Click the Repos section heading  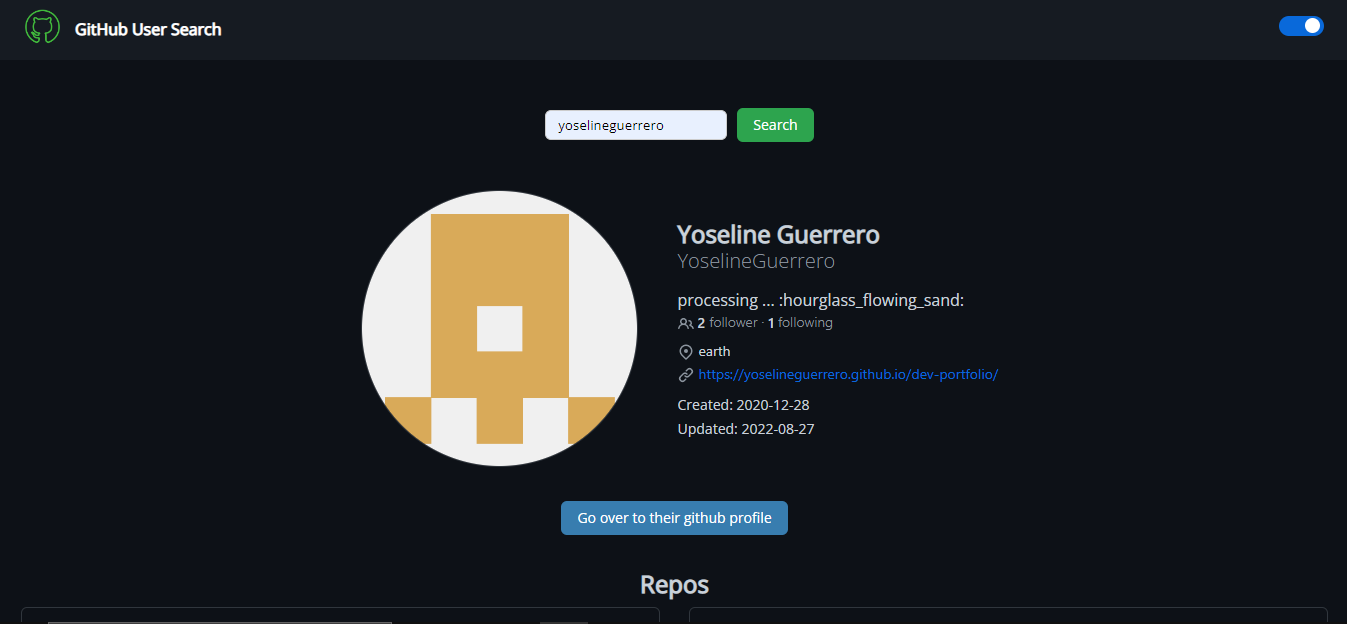[674, 584]
